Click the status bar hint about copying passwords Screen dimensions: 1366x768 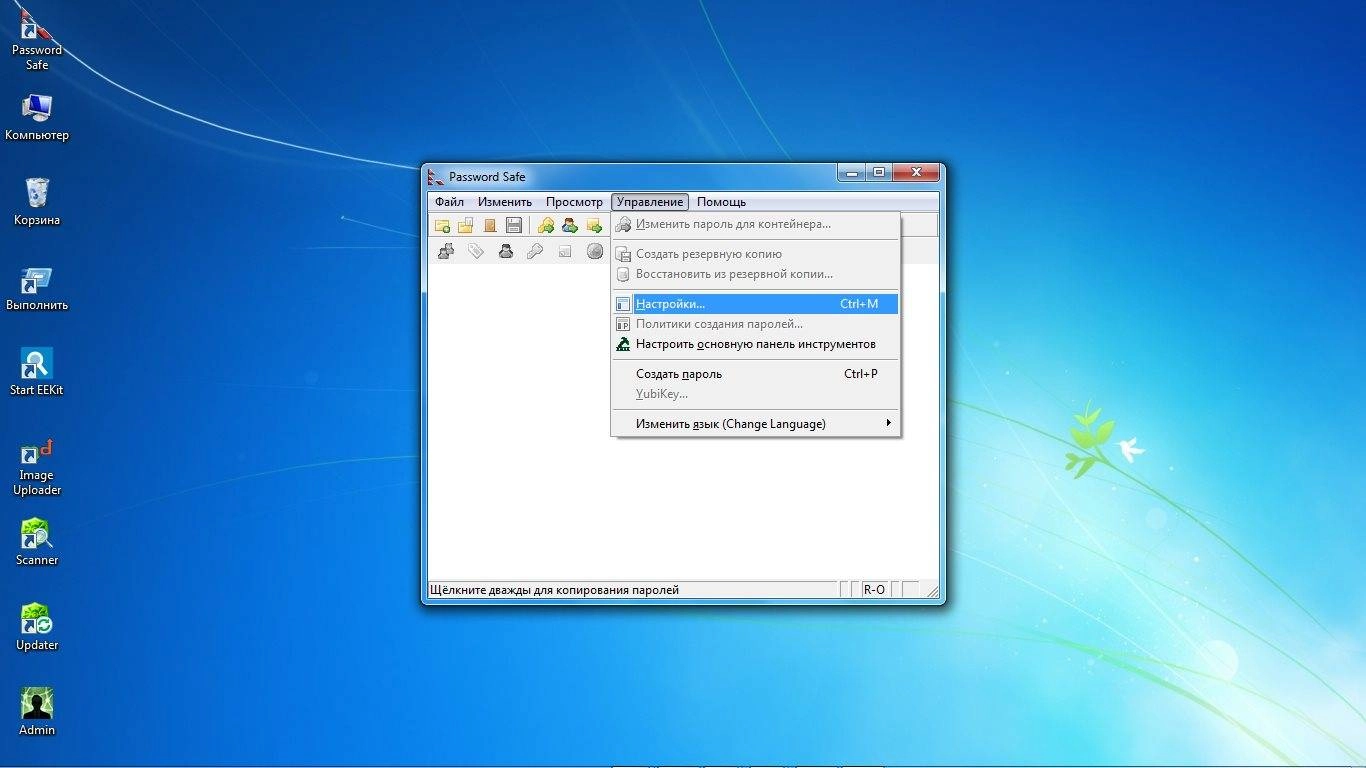[554, 590]
